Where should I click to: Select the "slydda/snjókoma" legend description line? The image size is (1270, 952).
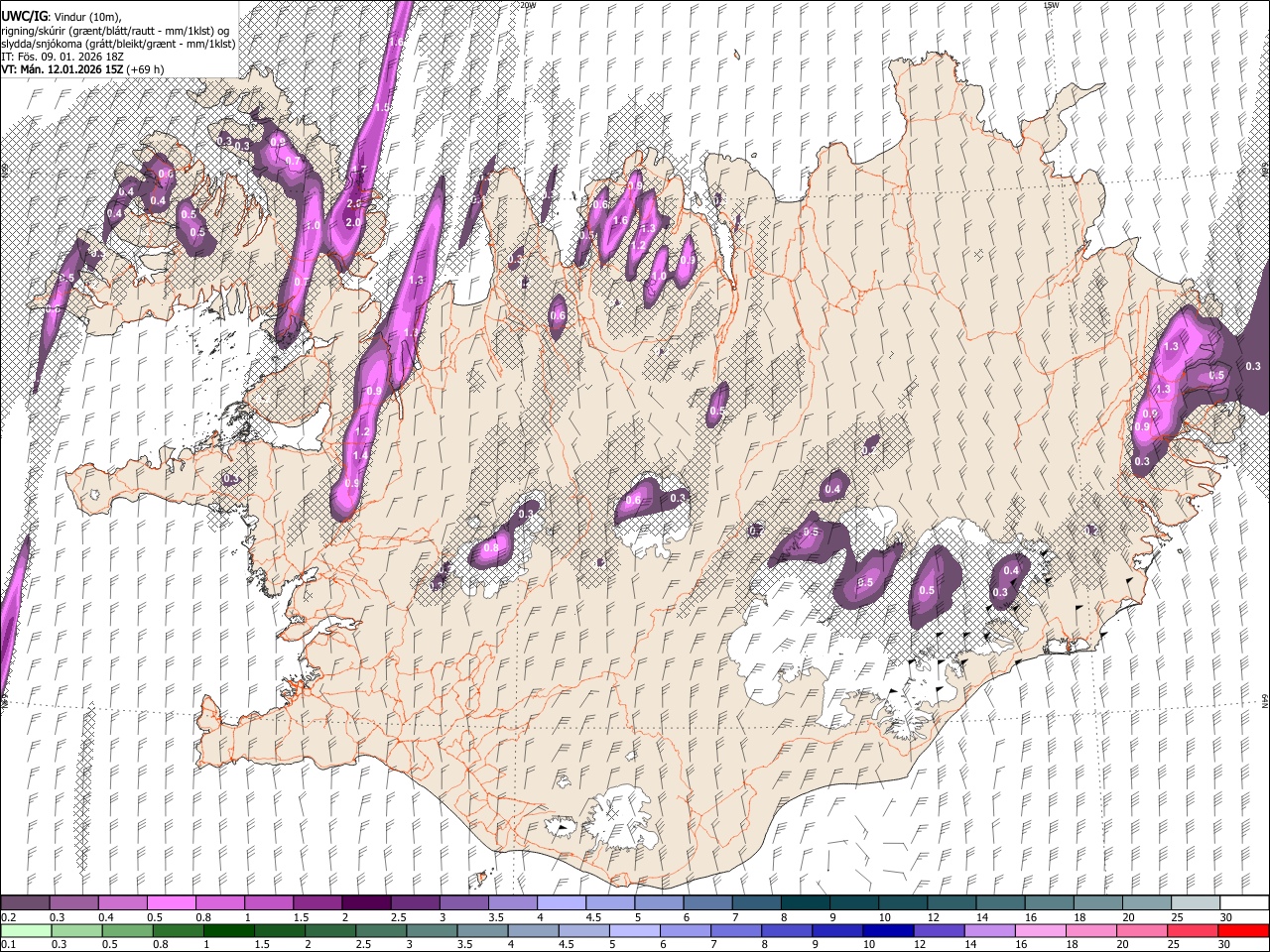pos(118,44)
